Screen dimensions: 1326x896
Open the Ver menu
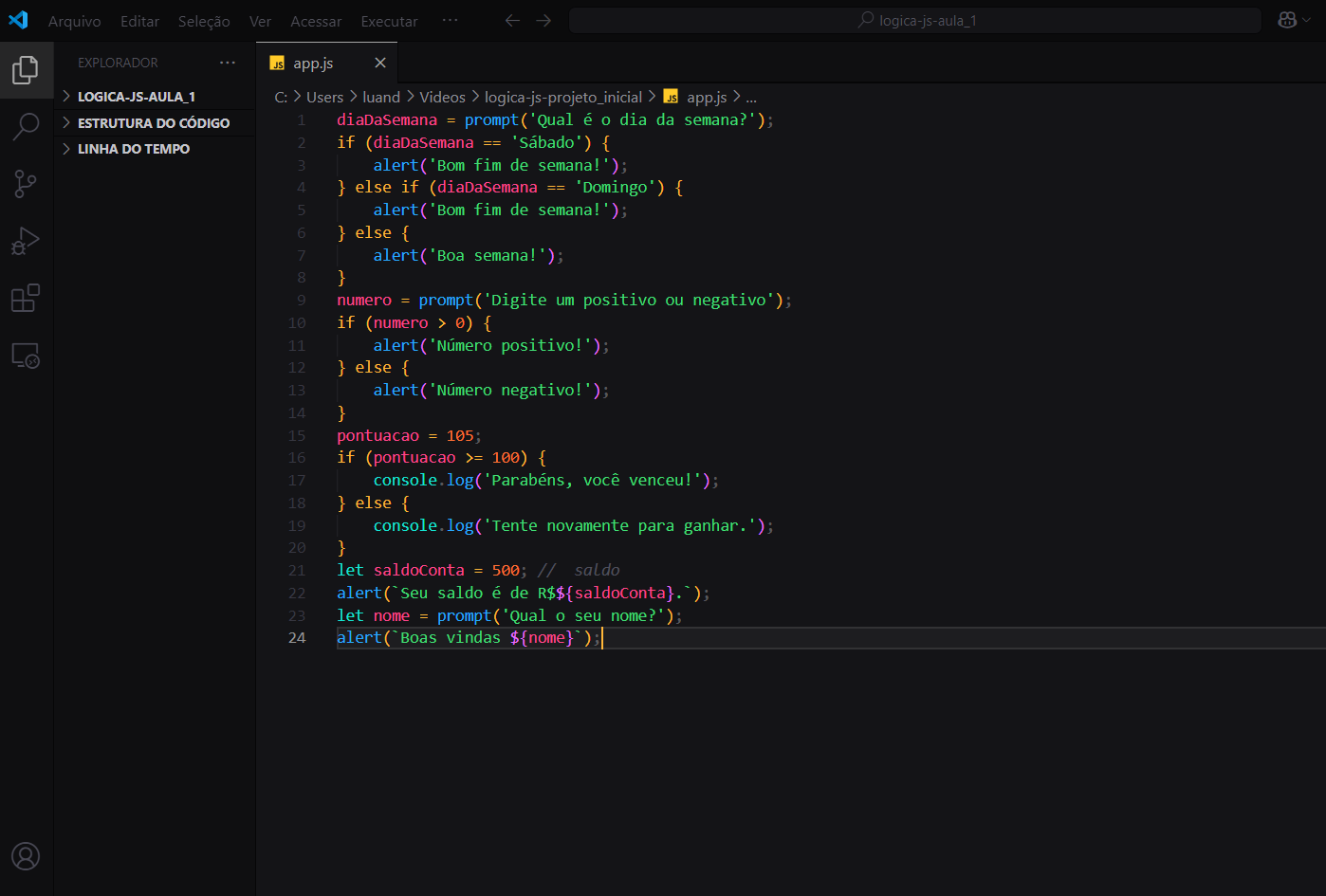[260, 21]
